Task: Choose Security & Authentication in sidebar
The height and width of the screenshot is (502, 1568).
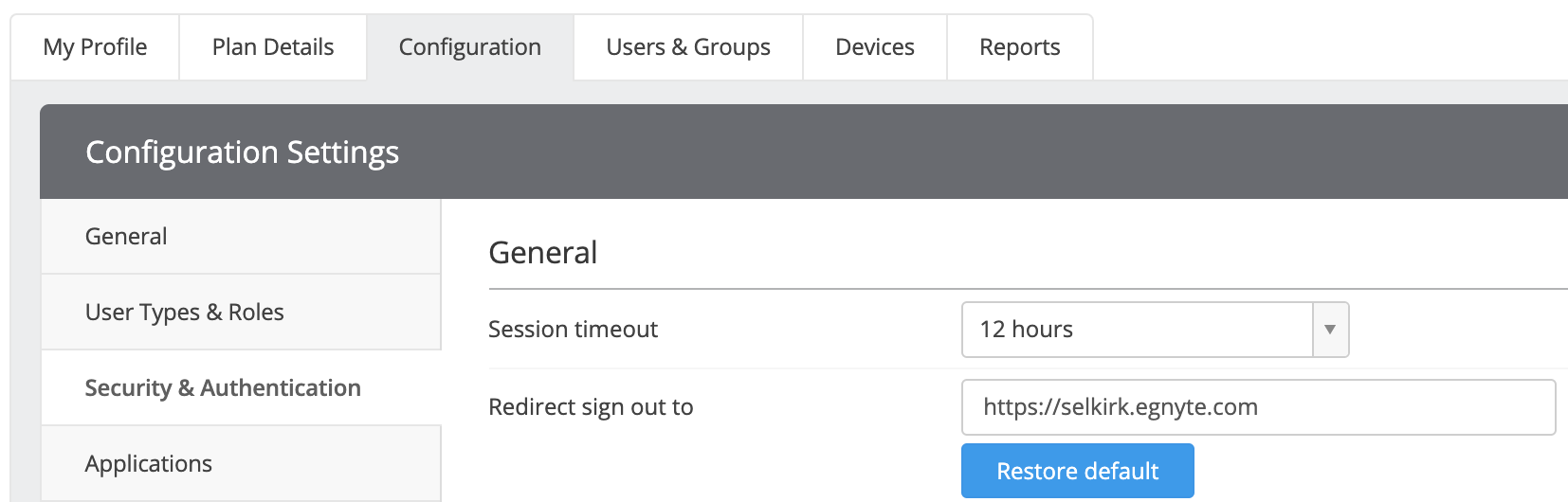Action: click(x=241, y=387)
